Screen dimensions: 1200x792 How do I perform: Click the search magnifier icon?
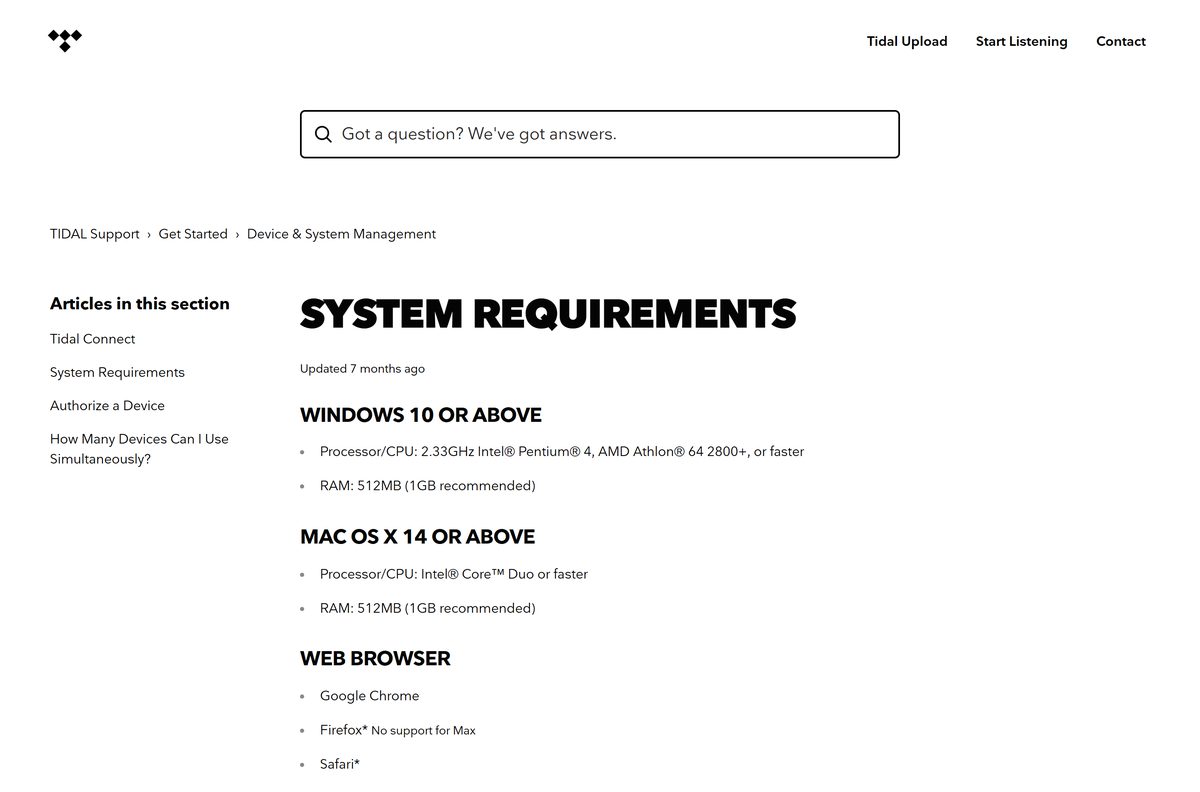pyautogui.click(x=323, y=134)
